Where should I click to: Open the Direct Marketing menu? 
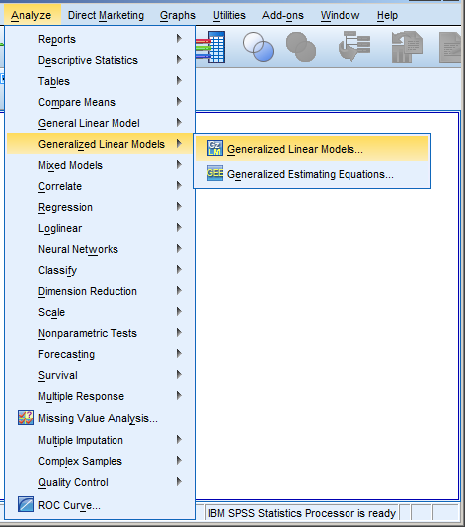[106, 15]
